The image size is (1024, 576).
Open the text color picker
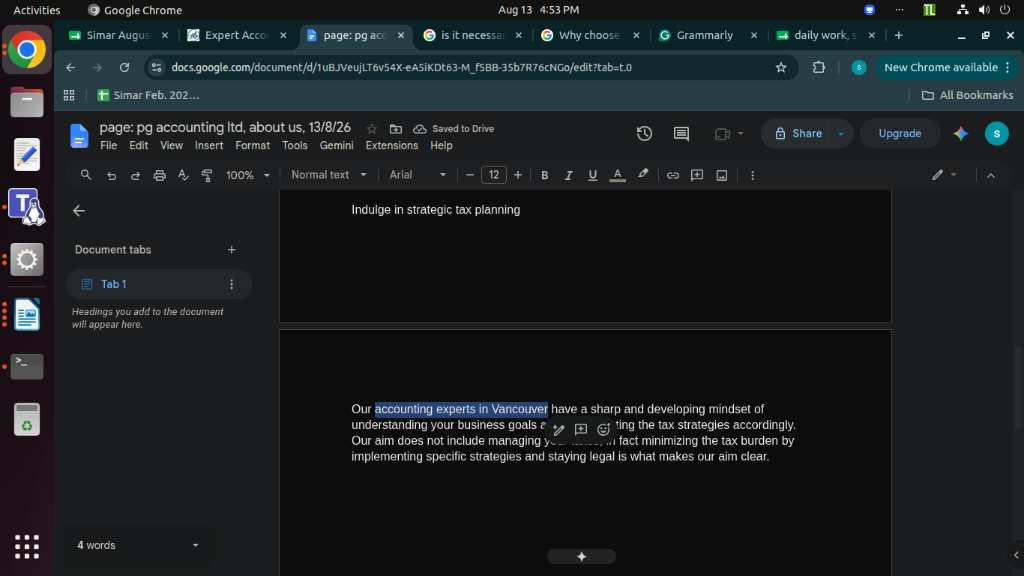pyautogui.click(x=617, y=175)
